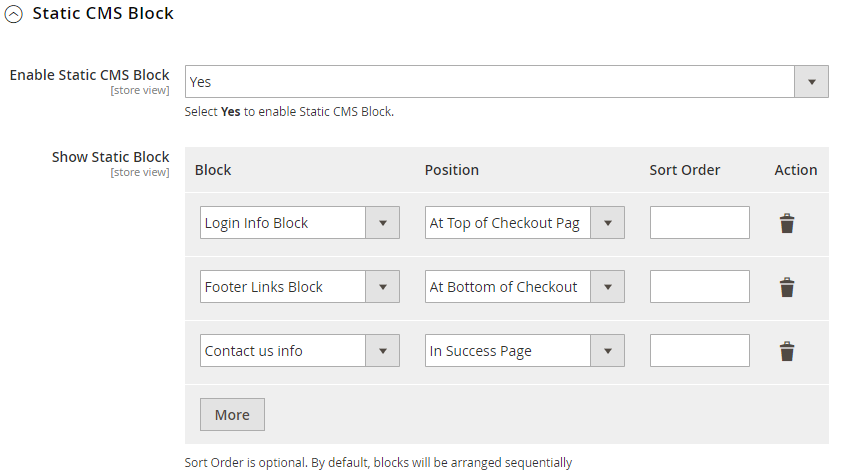Open the Login Info Block dropdown
Viewport: 843px width, 474px height.
pyautogui.click(x=299, y=223)
